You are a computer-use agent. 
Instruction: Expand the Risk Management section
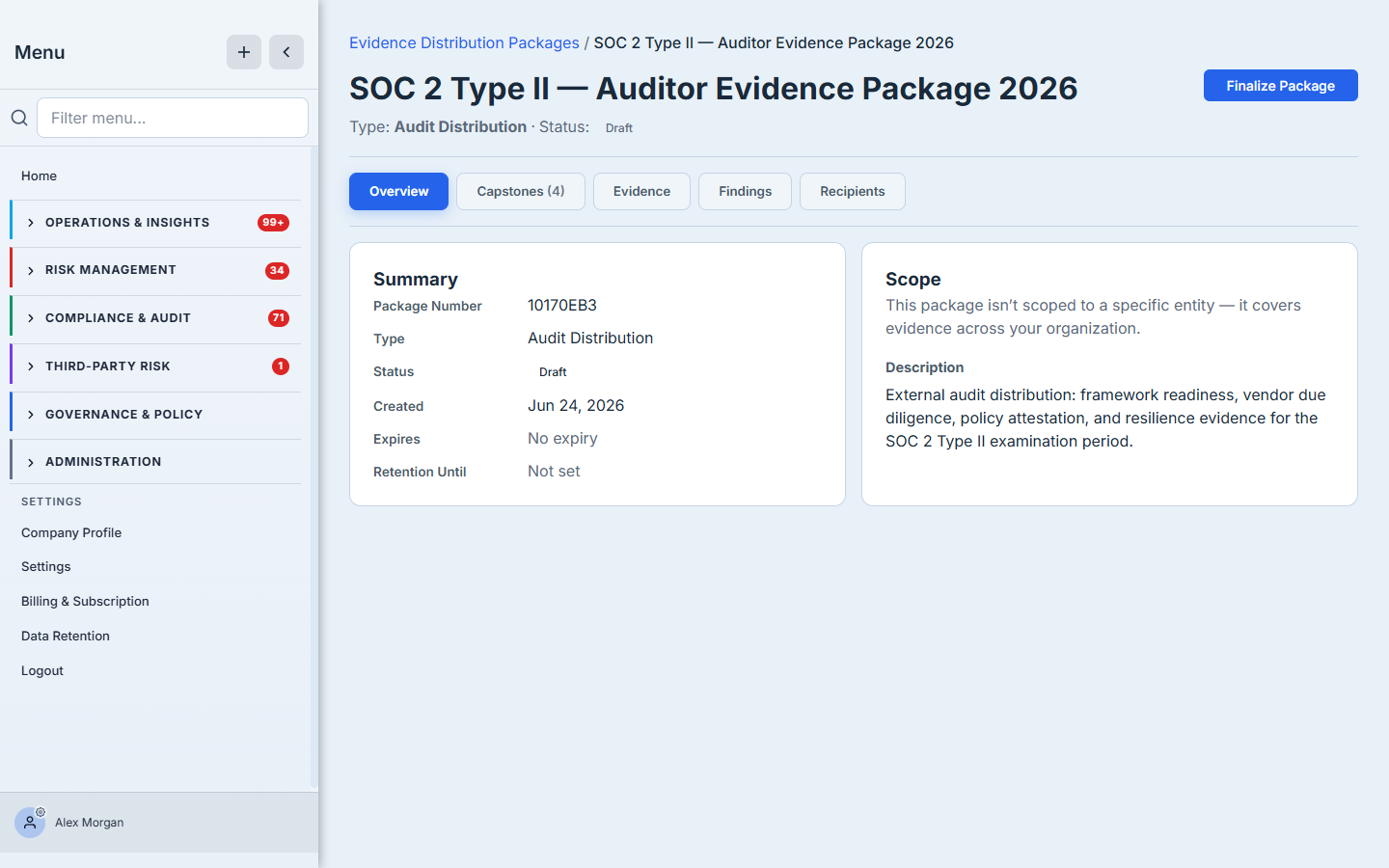pyautogui.click(x=155, y=270)
